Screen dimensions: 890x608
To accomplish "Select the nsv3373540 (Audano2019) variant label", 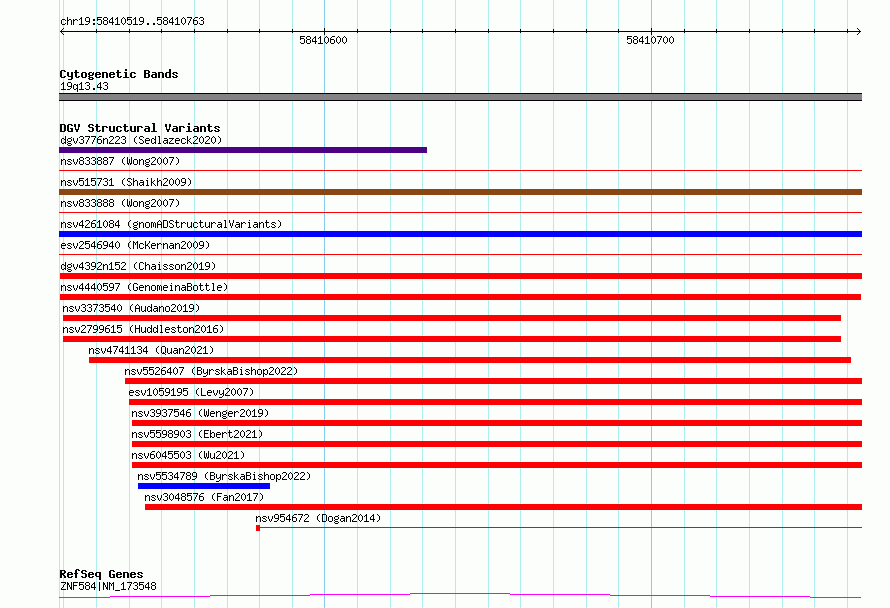I will pyautogui.click(x=131, y=308).
